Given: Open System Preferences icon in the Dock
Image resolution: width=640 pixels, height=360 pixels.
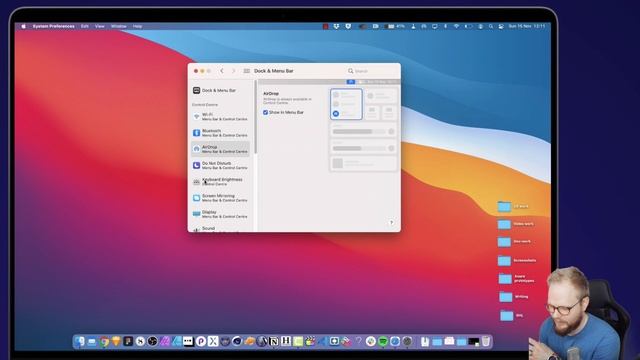Looking at the screenshot, I should [407, 341].
